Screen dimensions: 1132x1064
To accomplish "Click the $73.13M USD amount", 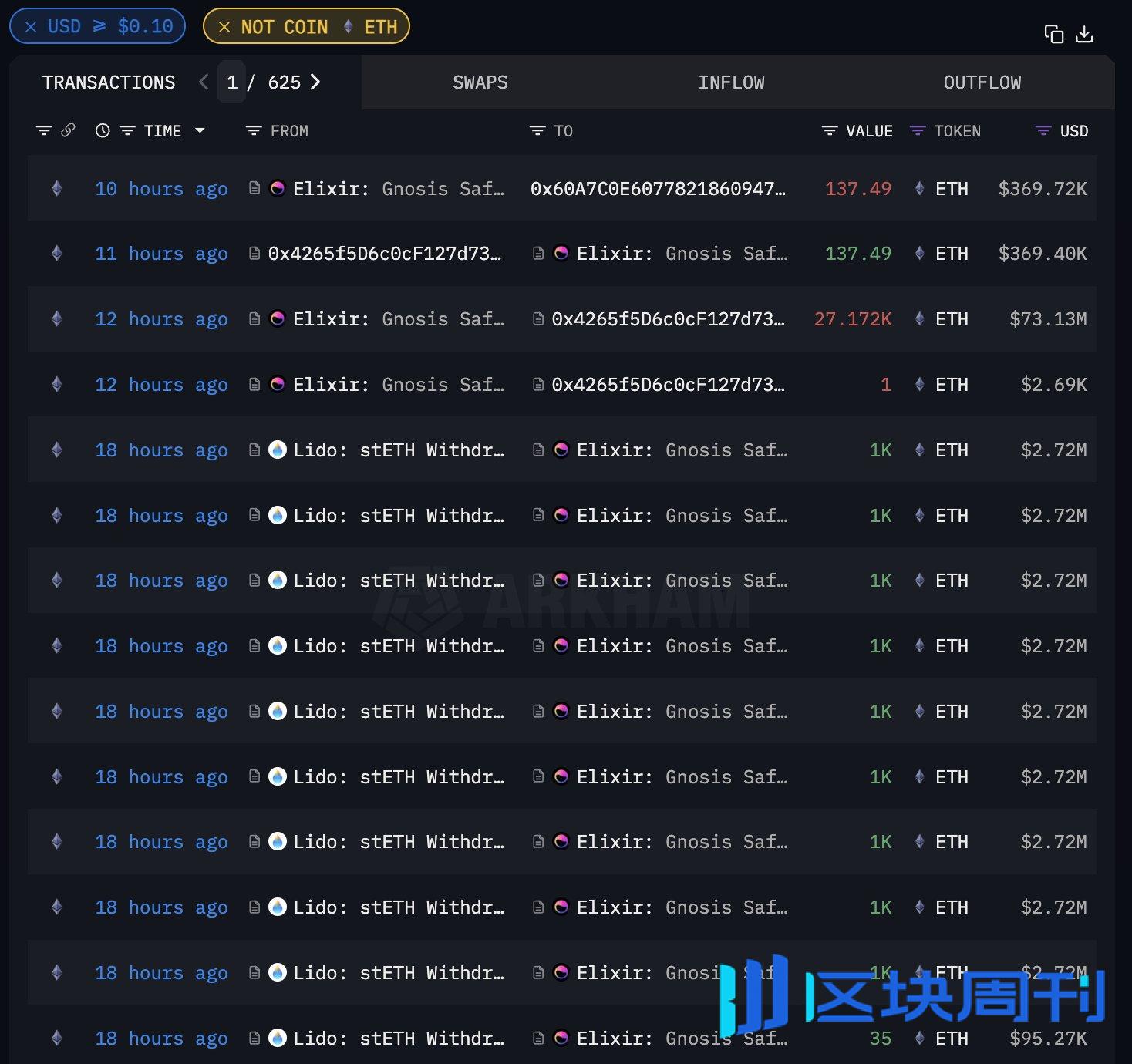I will click(1048, 319).
